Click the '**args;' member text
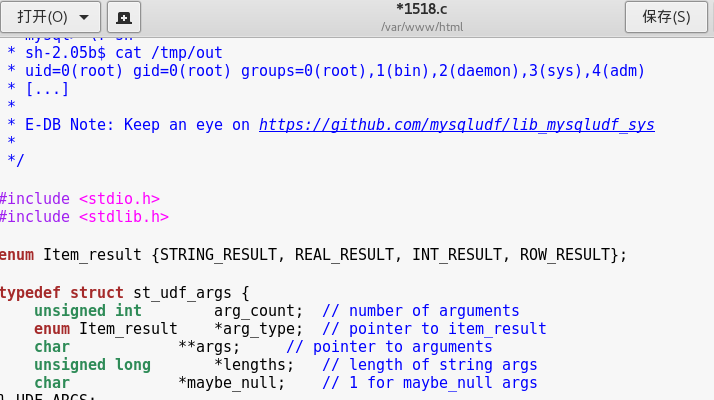This screenshot has width=714, height=400. (x=209, y=347)
